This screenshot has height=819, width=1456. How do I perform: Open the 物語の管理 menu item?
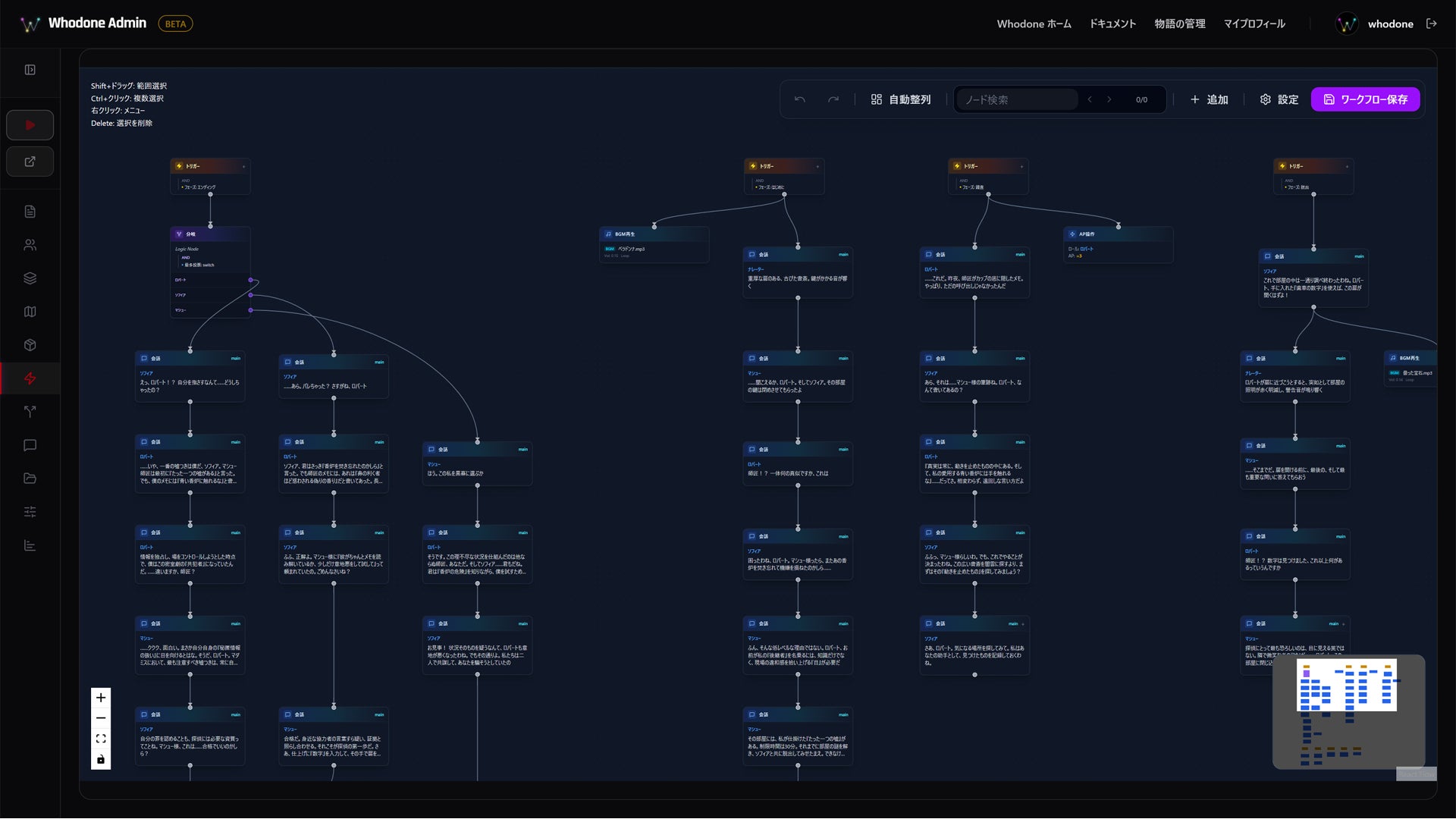tap(1179, 24)
